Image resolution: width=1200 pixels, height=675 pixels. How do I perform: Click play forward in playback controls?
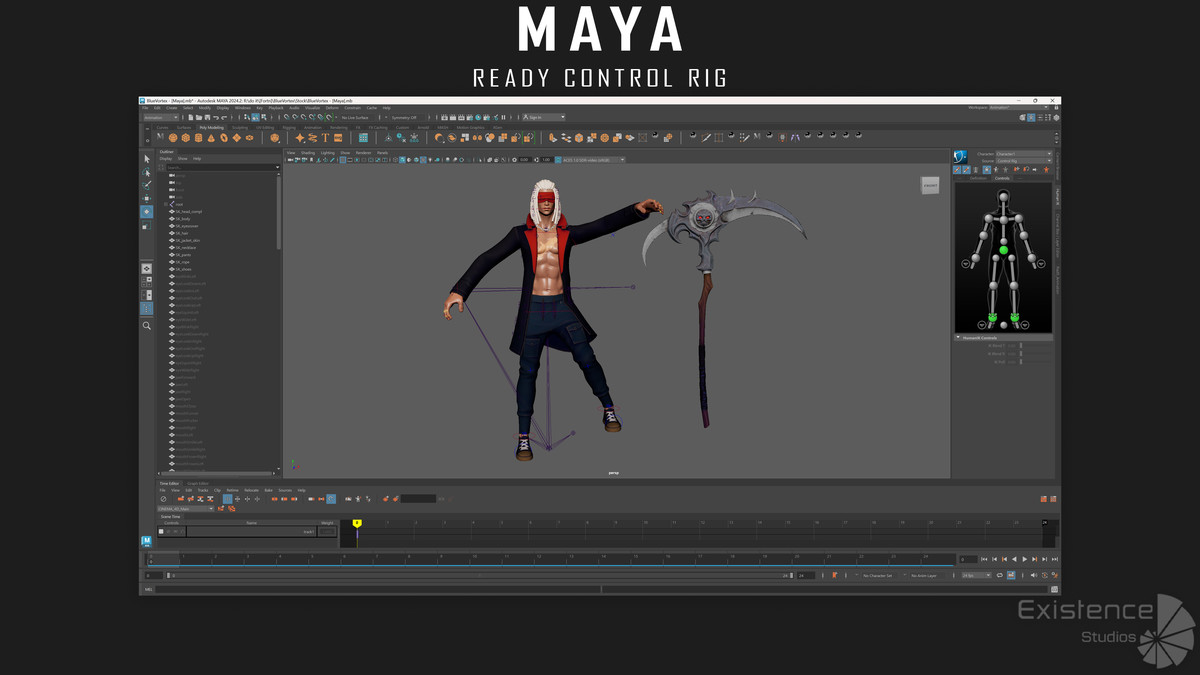[x=1023, y=559]
